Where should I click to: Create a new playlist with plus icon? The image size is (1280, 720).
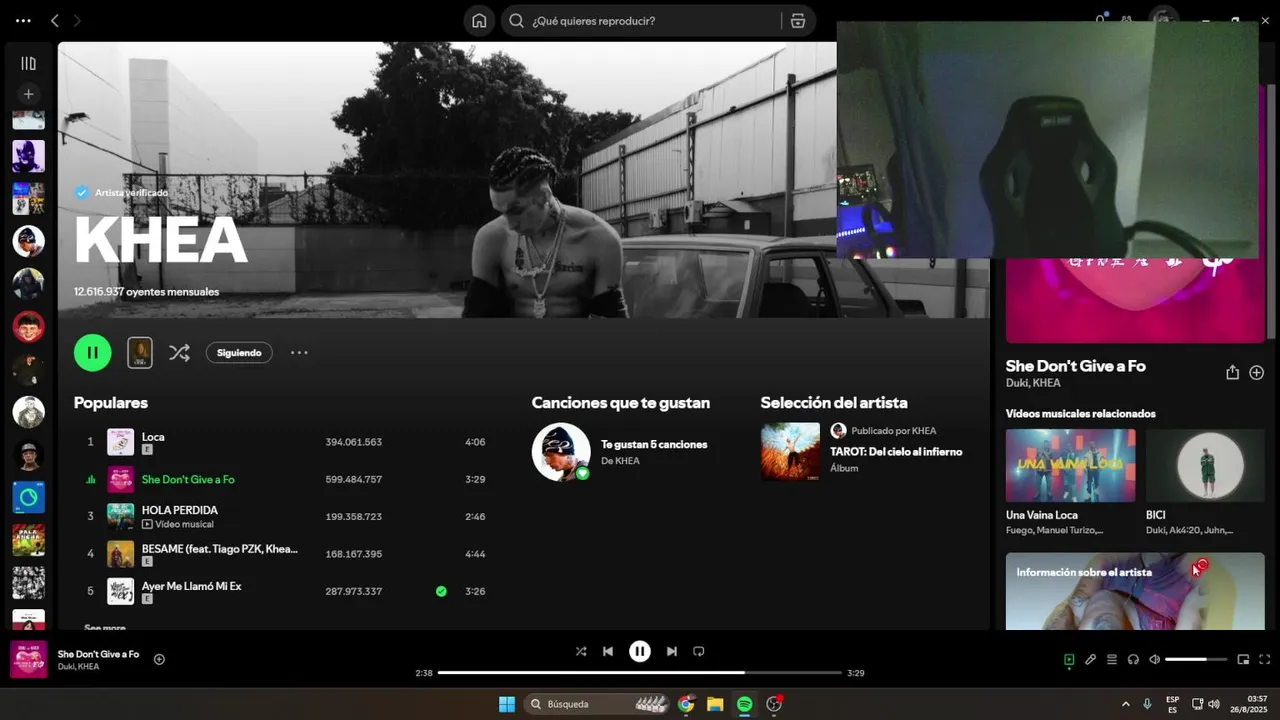pos(28,93)
